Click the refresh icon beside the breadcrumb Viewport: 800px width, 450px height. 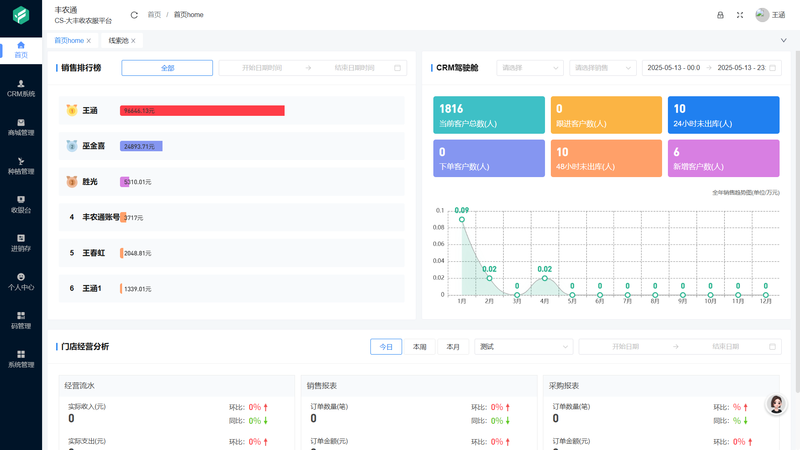click(134, 15)
